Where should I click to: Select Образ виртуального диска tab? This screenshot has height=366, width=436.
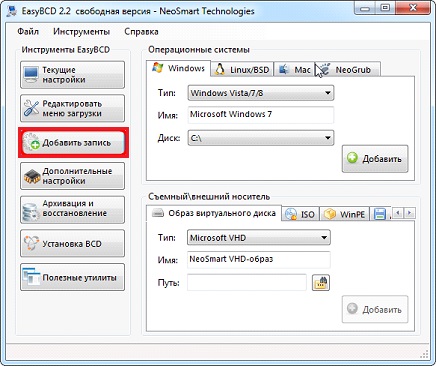click(x=214, y=213)
